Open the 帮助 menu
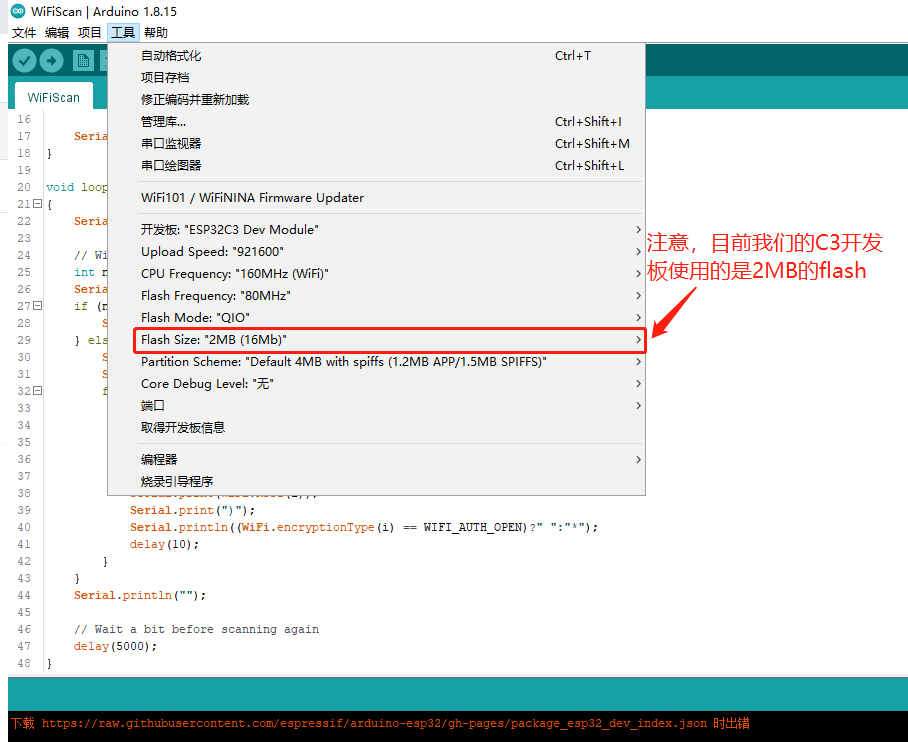 pos(156,32)
